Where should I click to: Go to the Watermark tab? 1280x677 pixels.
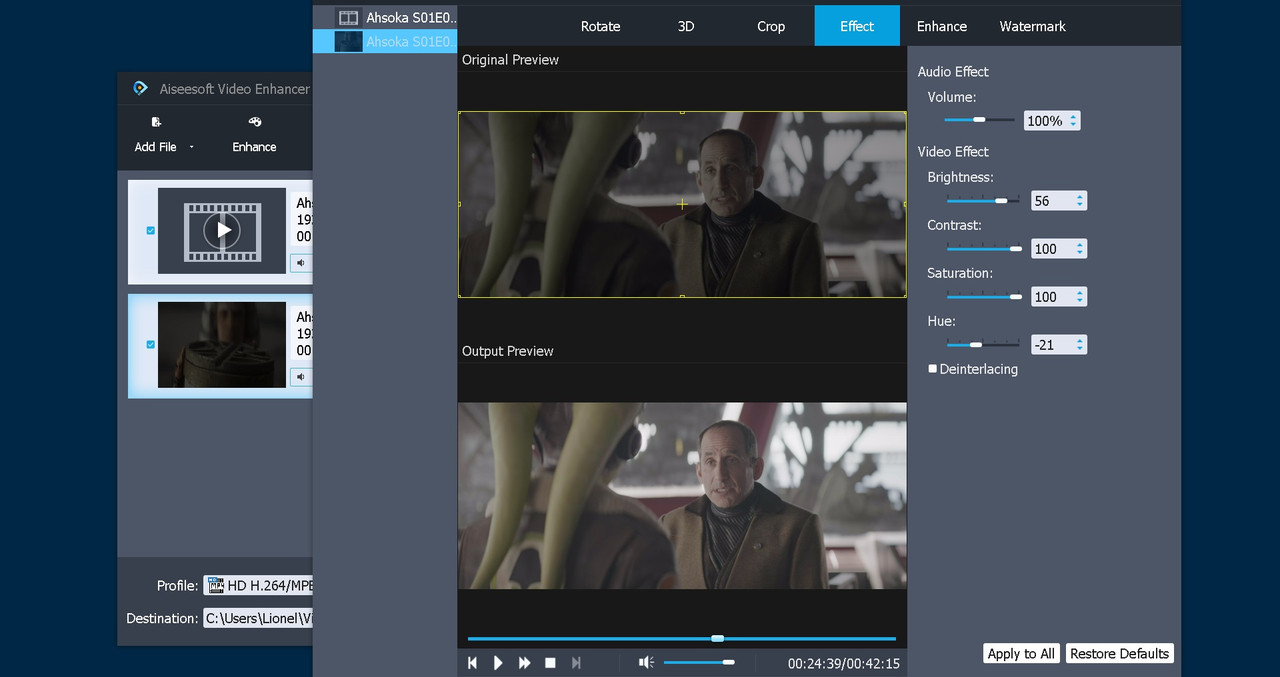click(1033, 26)
